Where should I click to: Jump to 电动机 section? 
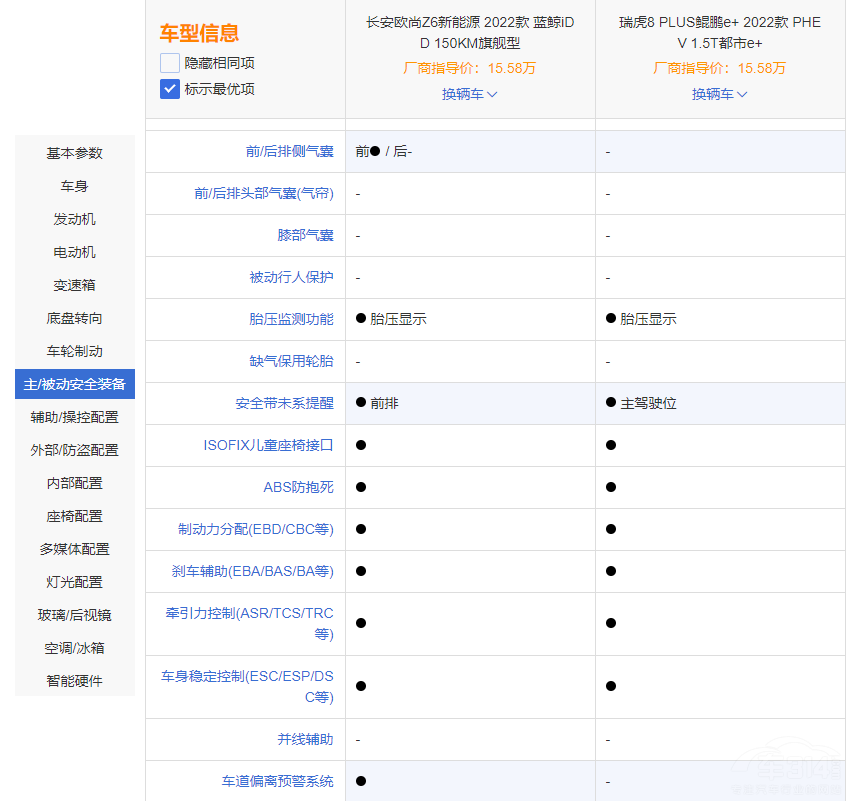[75, 252]
